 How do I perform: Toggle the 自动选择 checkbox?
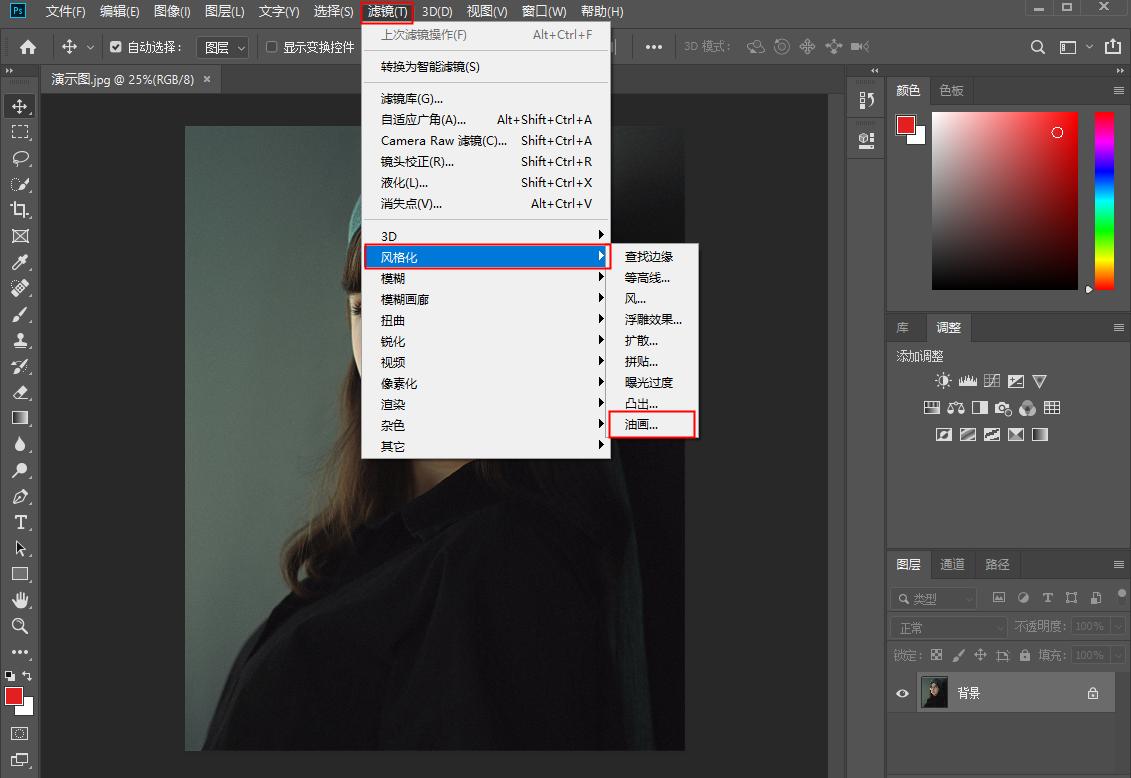[115, 47]
